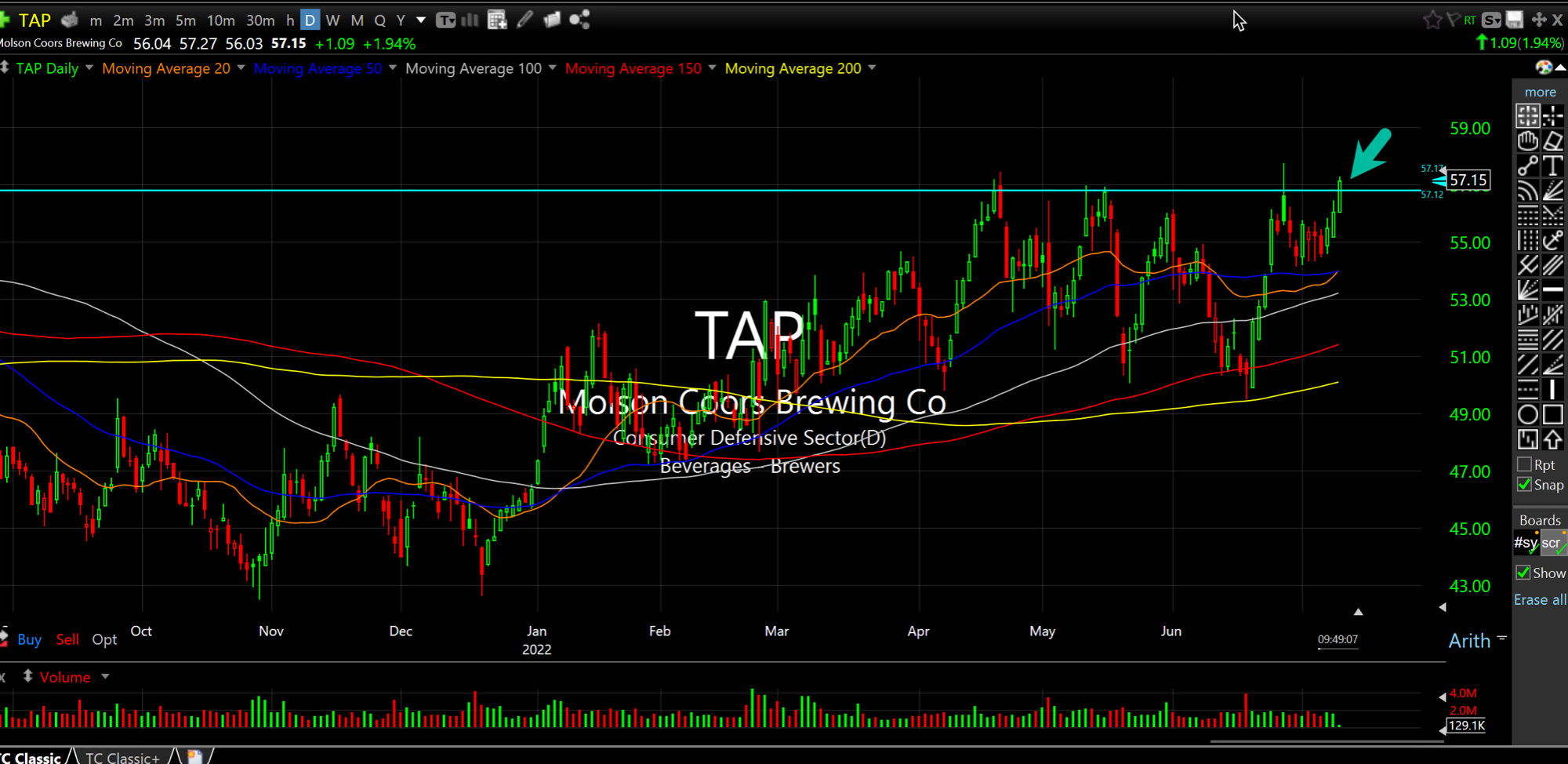
Task: Select the vertical line drawing tool
Action: [x=1553, y=389]
